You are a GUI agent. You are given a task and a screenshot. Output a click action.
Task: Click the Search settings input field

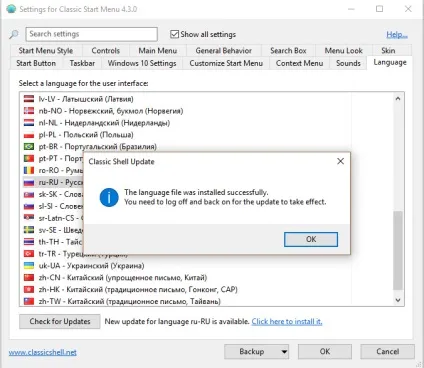(x=91, y=34)
